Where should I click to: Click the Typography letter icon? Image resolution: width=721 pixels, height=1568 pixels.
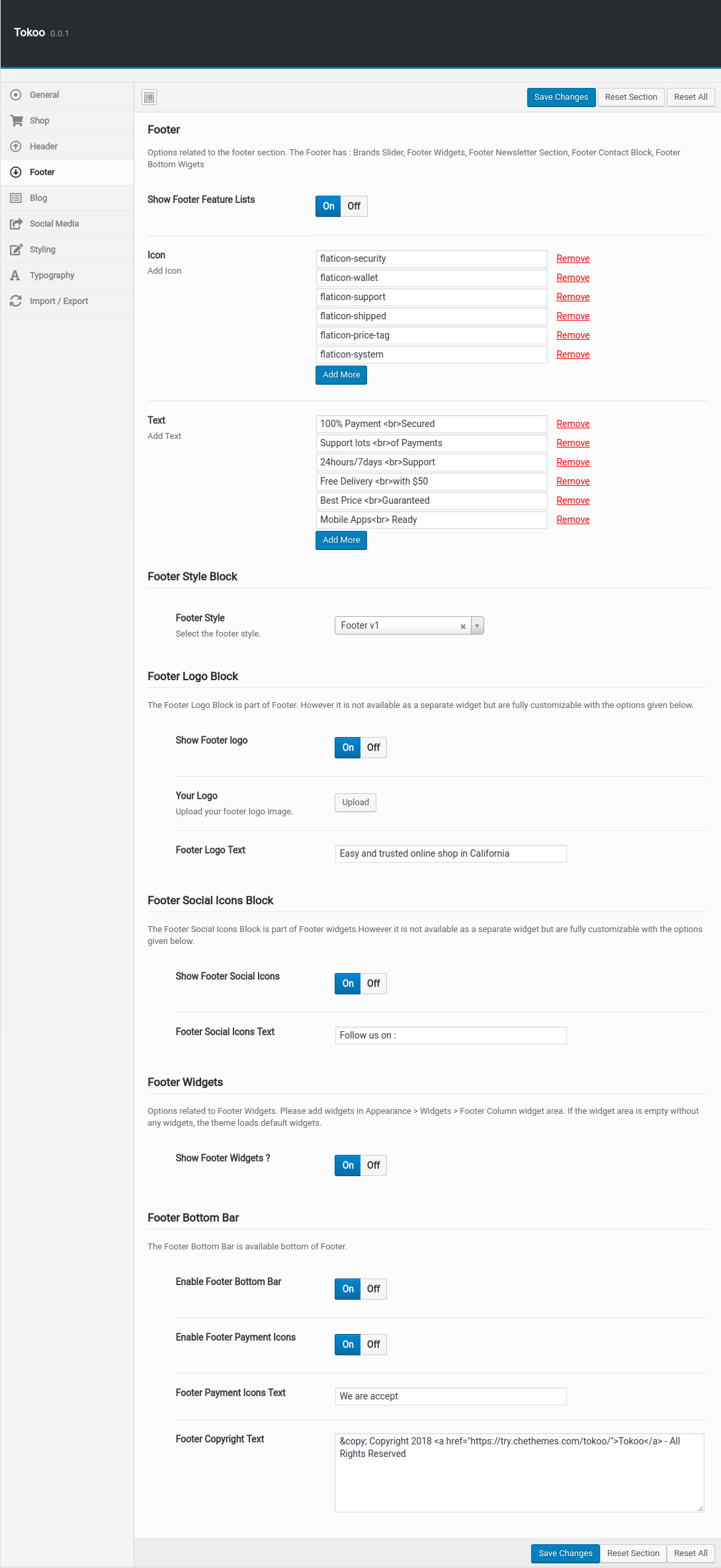point(15,275)
